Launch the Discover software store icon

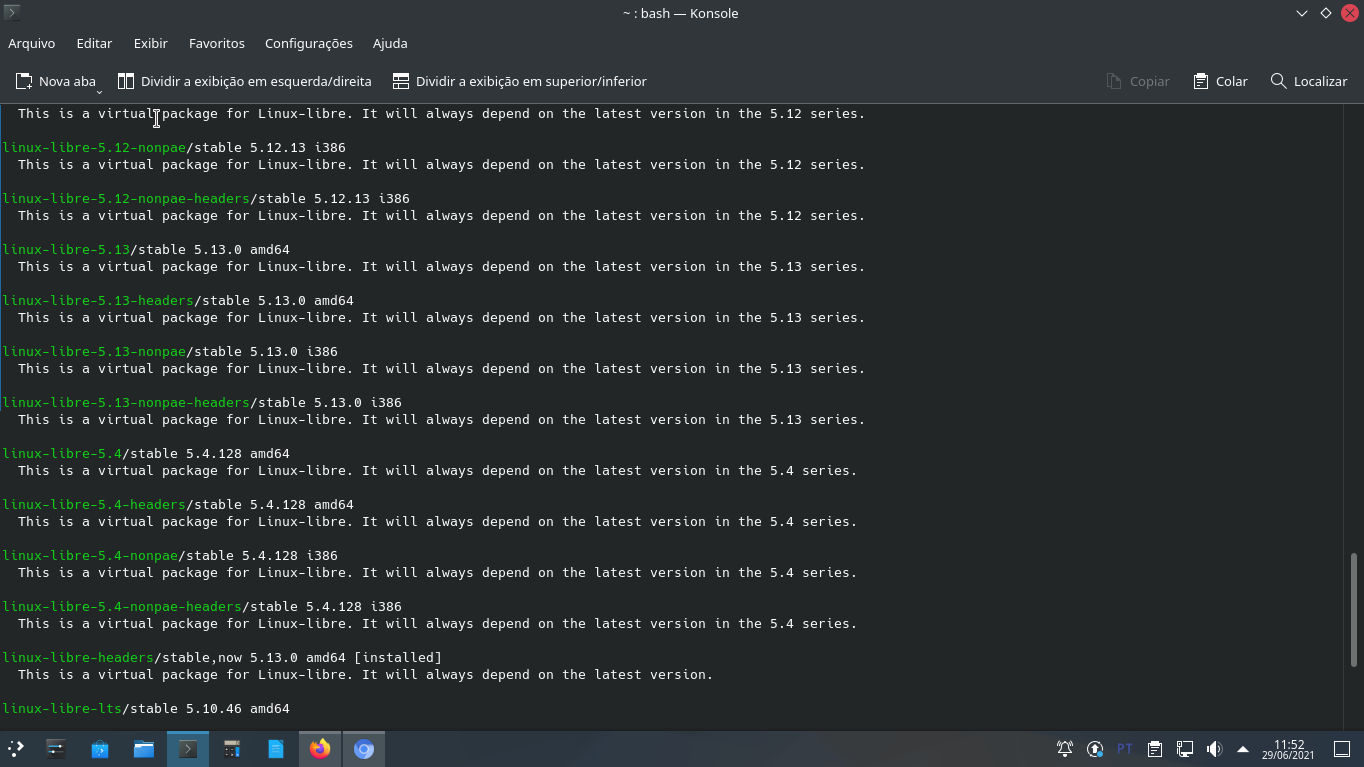[x=99, y=748]
